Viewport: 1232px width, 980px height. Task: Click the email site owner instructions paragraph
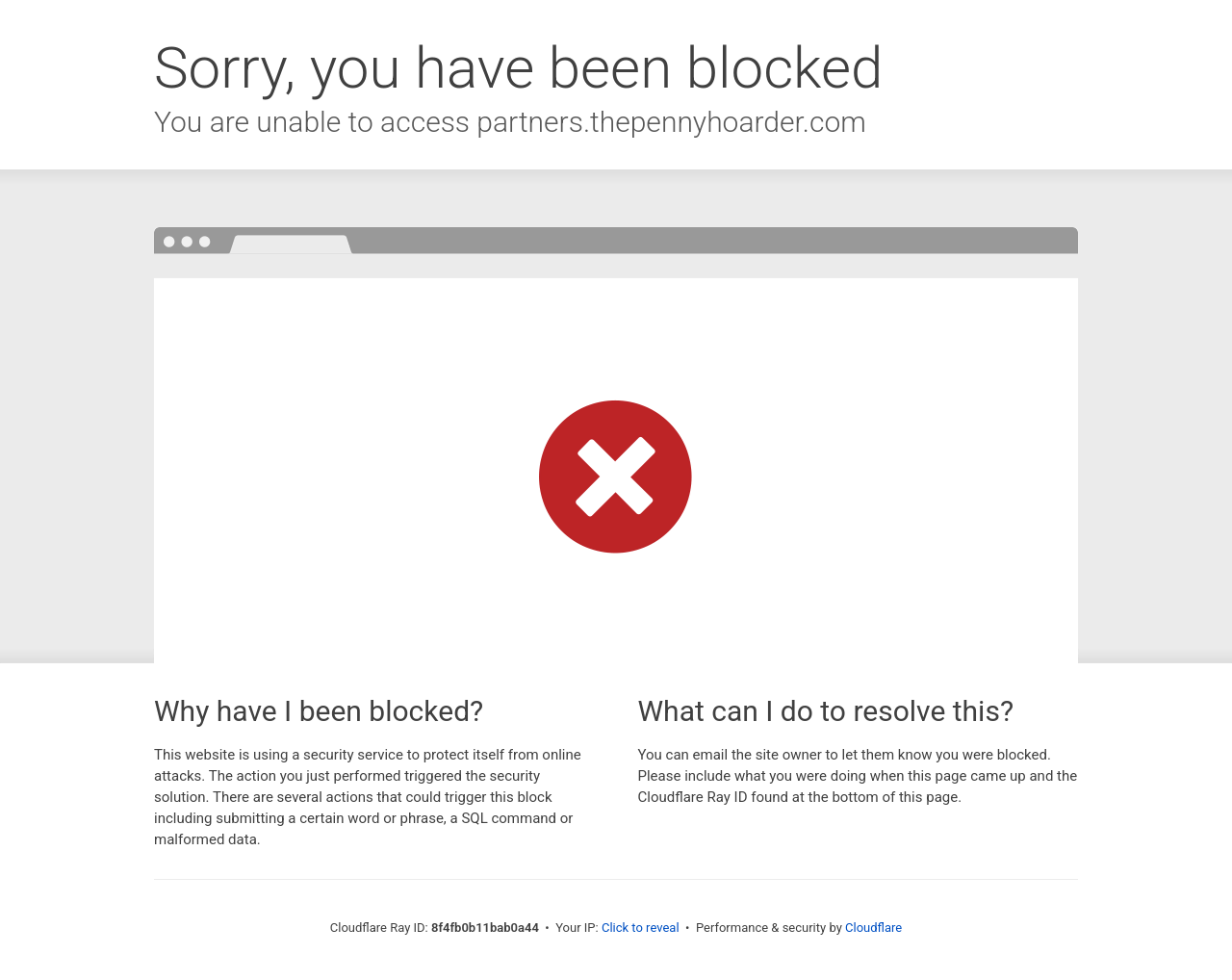[858, 776]
